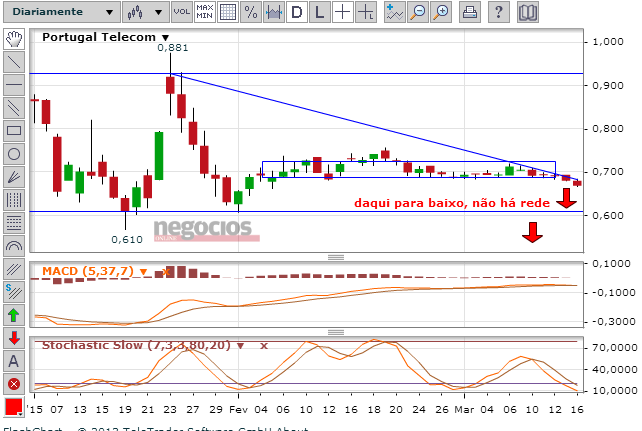Click the 'daqui para baixo, não há rede' annotation
The image size is (642, 431).
(452, 203)
